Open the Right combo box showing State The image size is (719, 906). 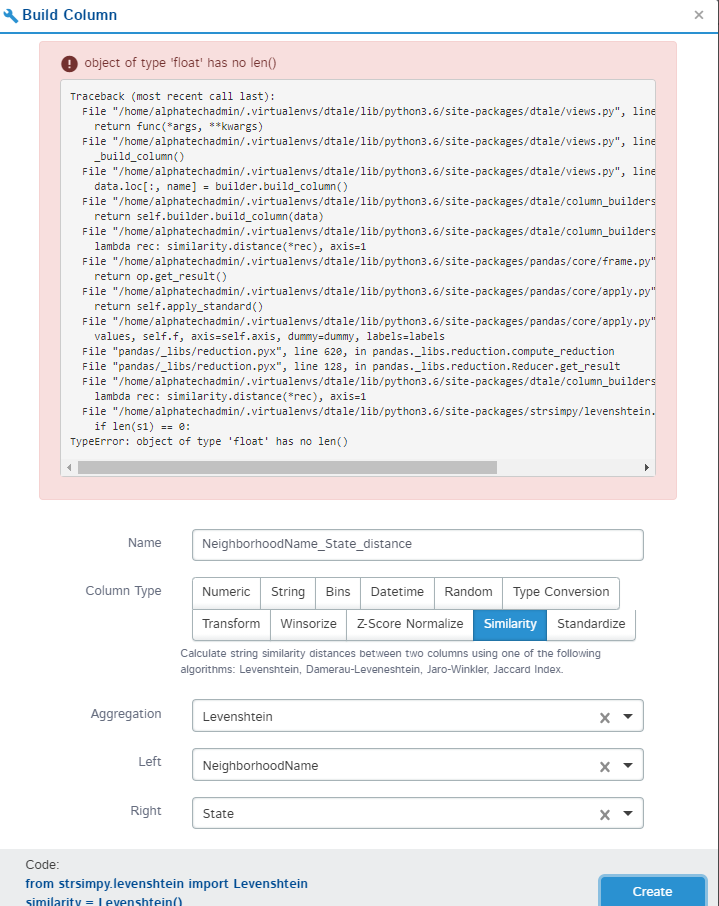point(417,814)
